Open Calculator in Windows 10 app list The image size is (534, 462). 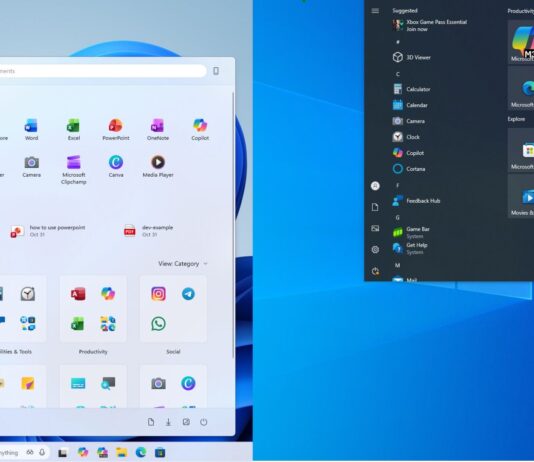pos(411,89)
